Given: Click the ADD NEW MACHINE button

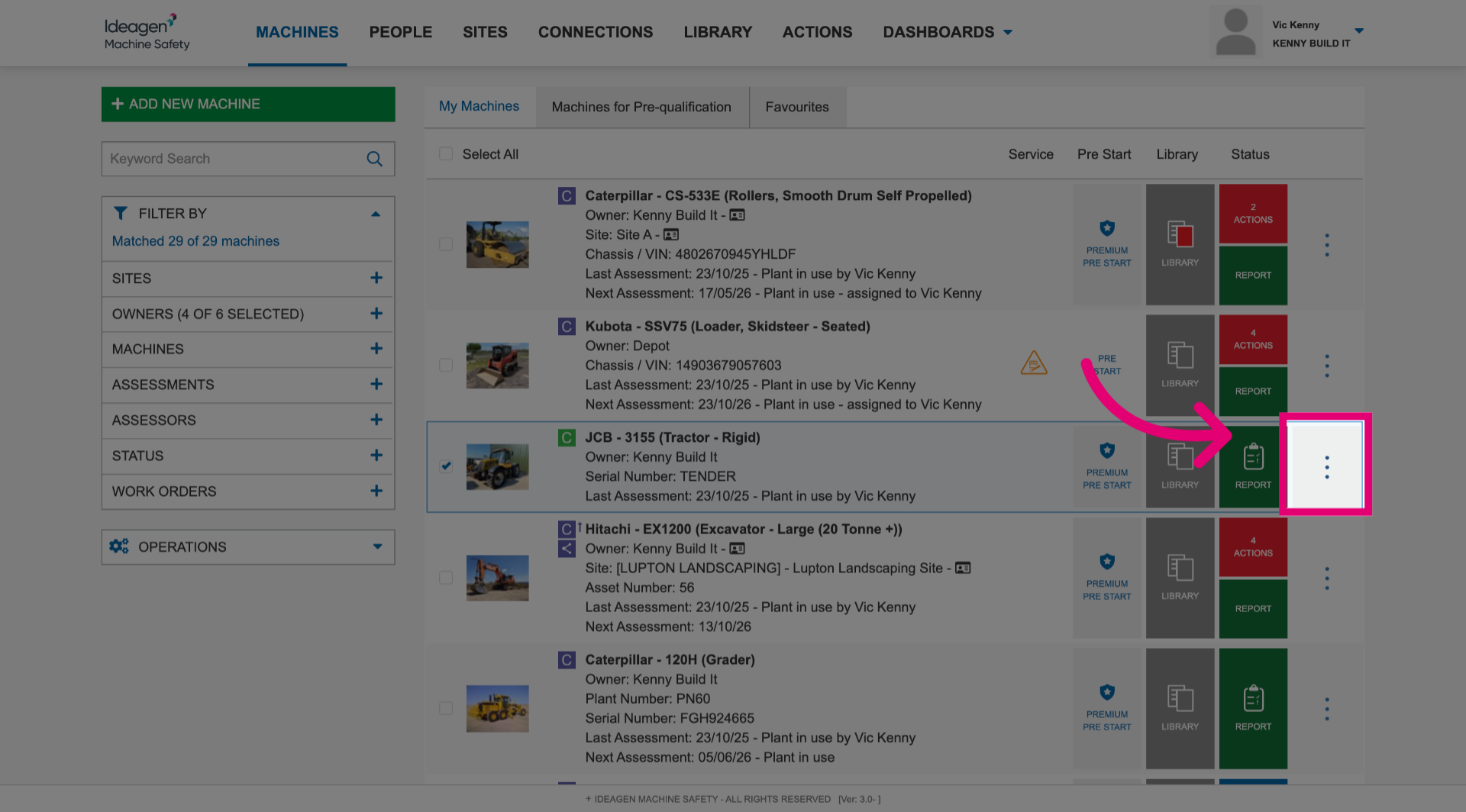Looking at the screenshot, I should [248, 104].
